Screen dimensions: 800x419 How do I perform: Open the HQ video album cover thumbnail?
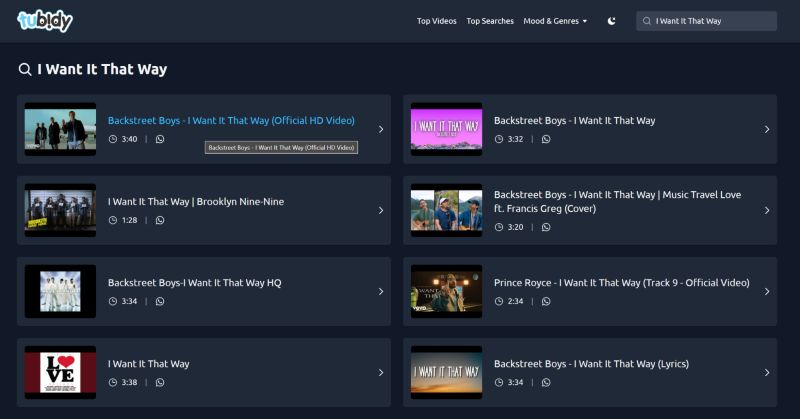tap(60, 291)
